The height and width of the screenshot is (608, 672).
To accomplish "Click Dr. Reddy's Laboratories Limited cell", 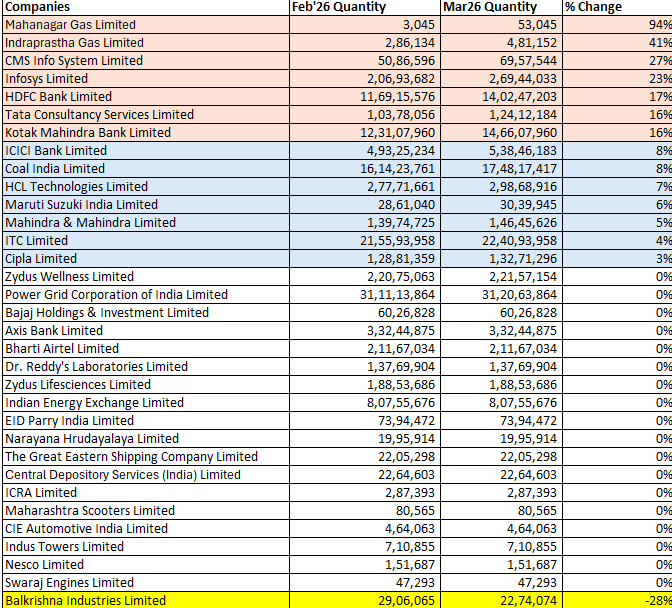I will [146, 367].
